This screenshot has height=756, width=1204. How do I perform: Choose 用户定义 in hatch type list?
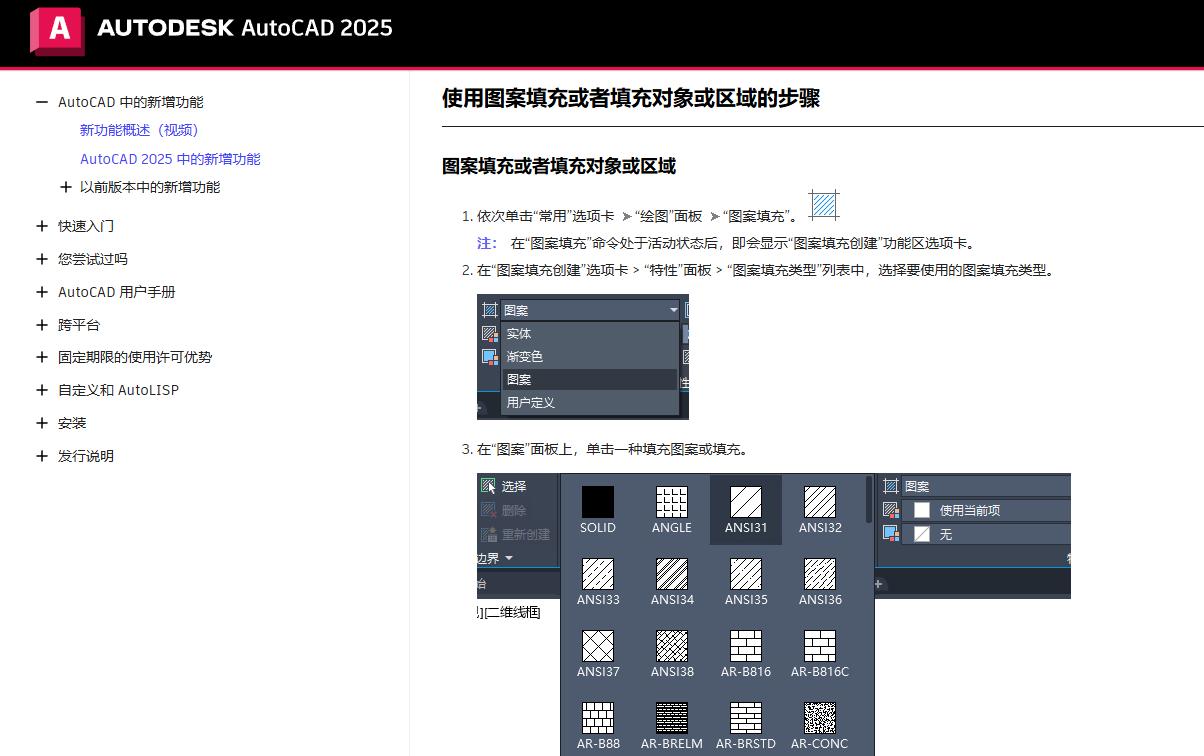tap(530, 402)
